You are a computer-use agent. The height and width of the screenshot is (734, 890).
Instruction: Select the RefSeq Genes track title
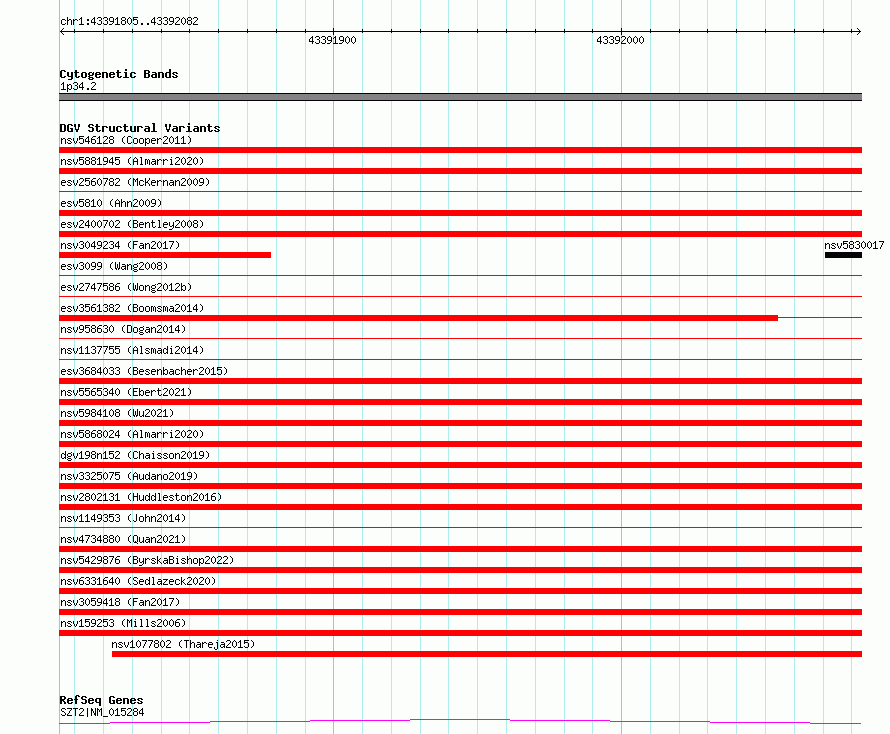click(102, 700)
